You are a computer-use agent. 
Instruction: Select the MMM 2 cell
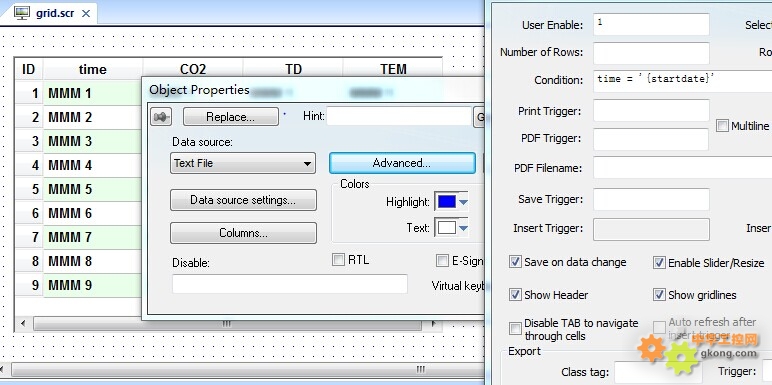[93, 117]
